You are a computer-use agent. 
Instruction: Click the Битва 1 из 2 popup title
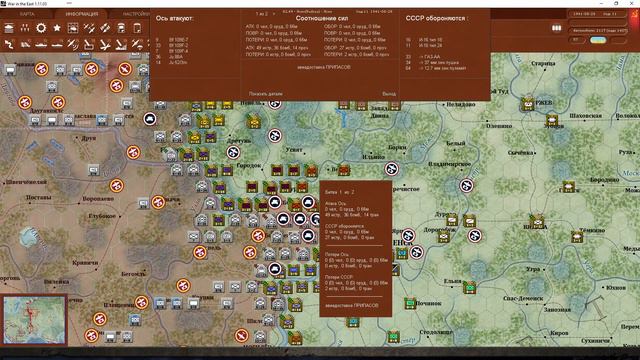point(340,192)
